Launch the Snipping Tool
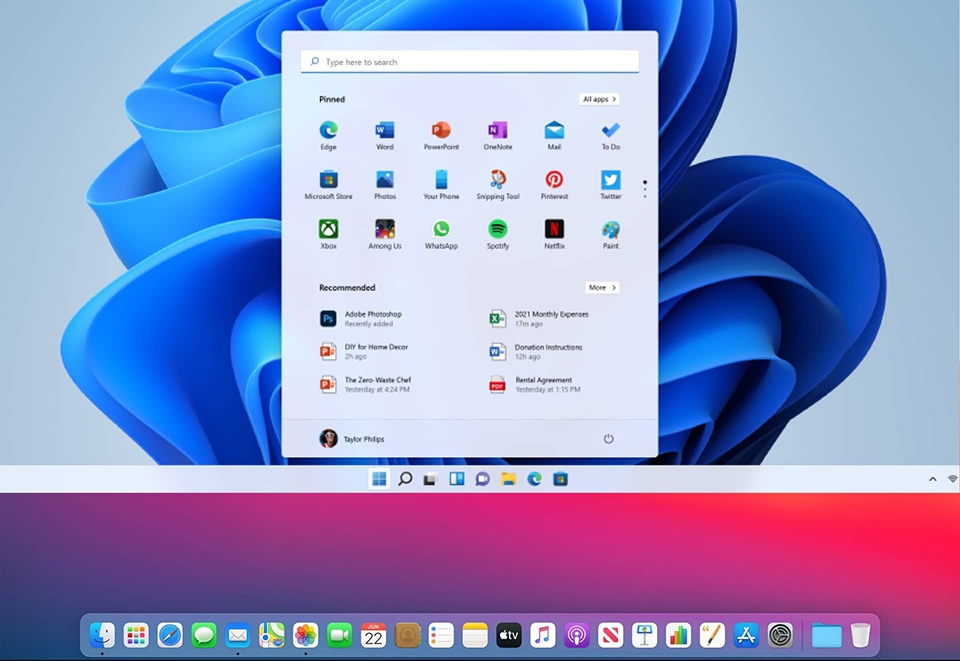This screenshot has width=960, height=661. [497, 184]
